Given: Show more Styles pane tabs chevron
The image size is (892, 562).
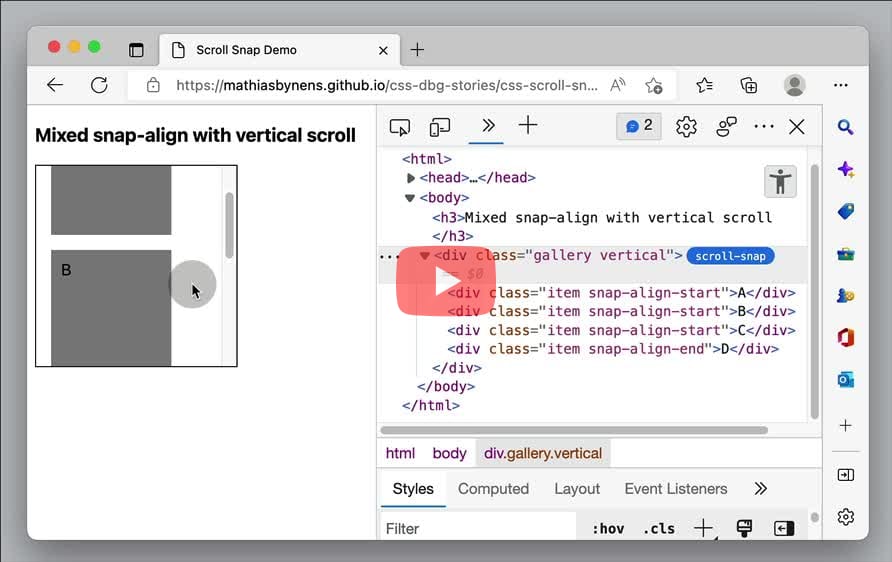Looking at the screenshot, I should pos(761,489).
